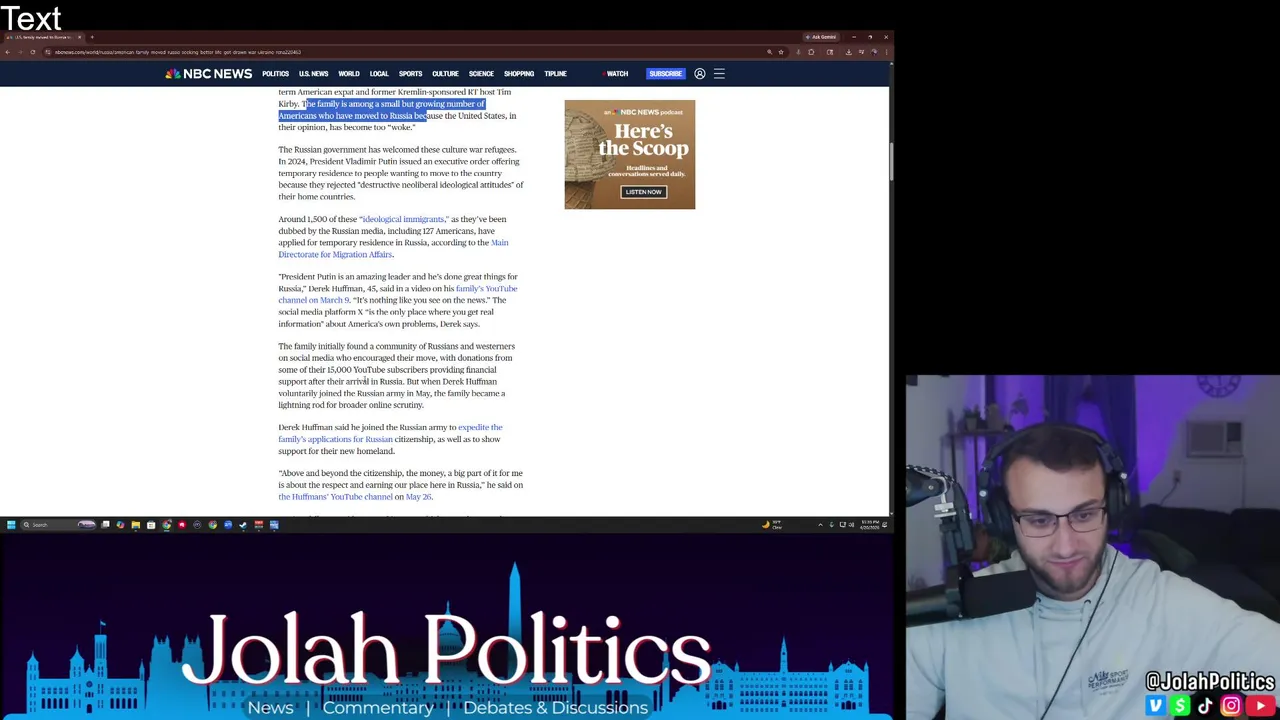
Task: Open the Sports section
Action: pos(410,74)
